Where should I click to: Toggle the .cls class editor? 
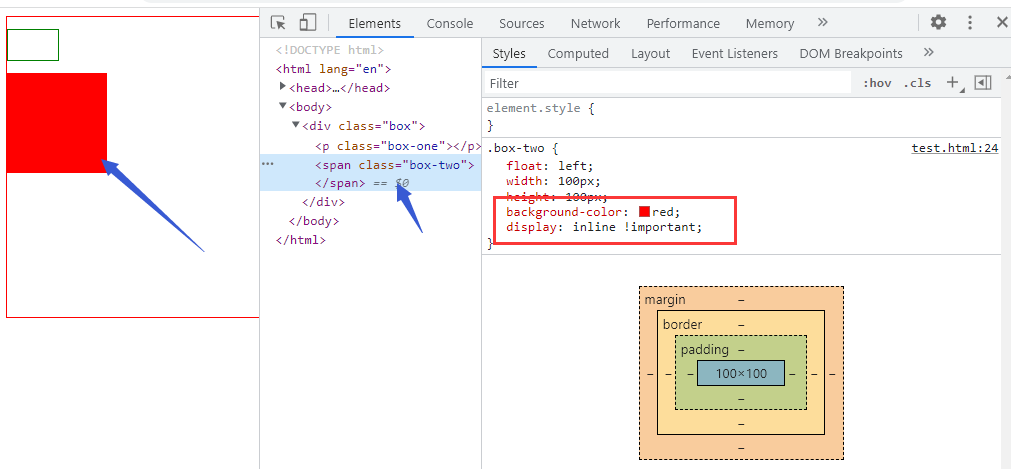917,83
